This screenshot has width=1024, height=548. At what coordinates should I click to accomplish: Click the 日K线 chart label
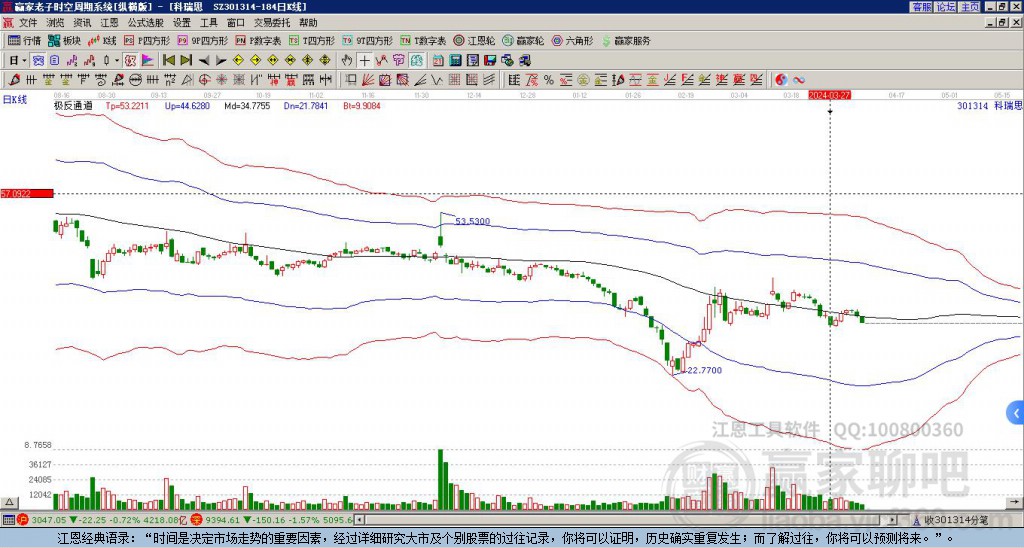tap(14, 99)
